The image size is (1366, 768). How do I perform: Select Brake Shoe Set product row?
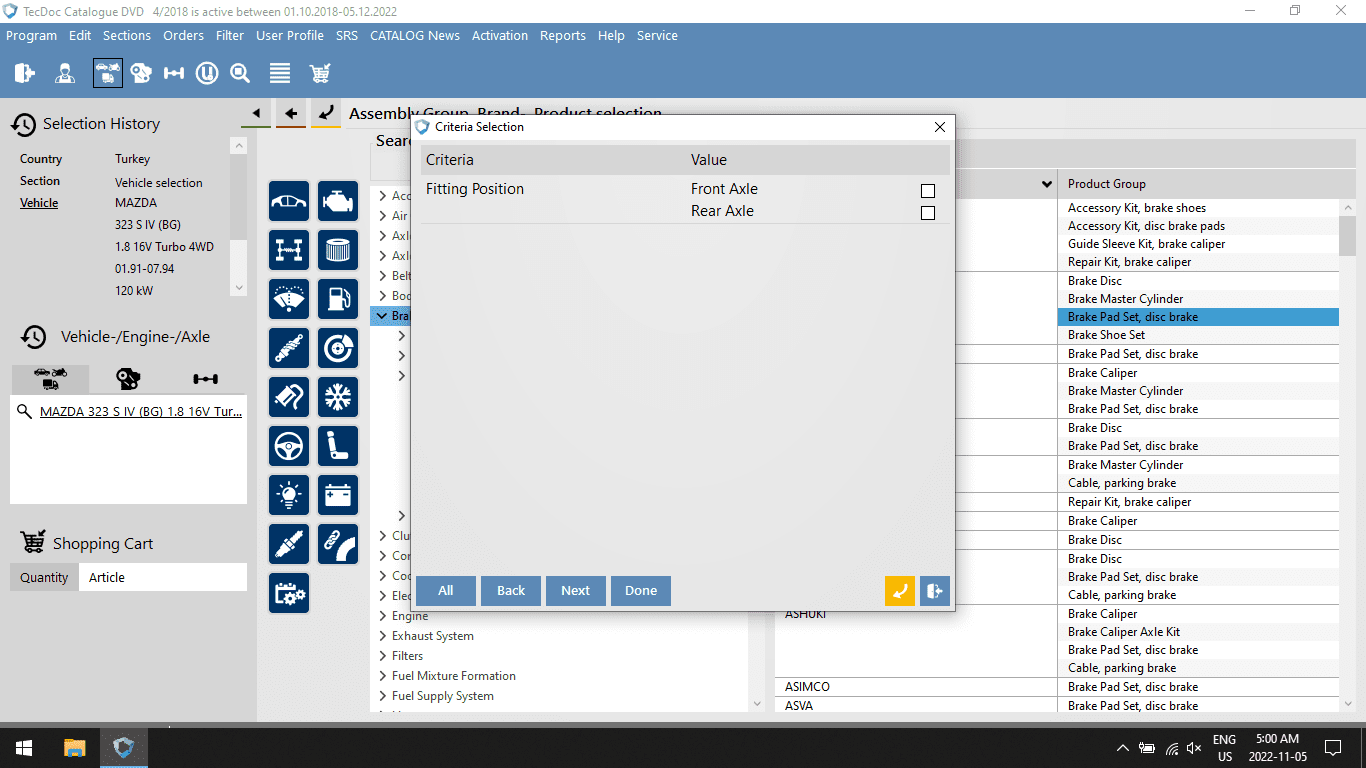click(x=1106, y=335)
